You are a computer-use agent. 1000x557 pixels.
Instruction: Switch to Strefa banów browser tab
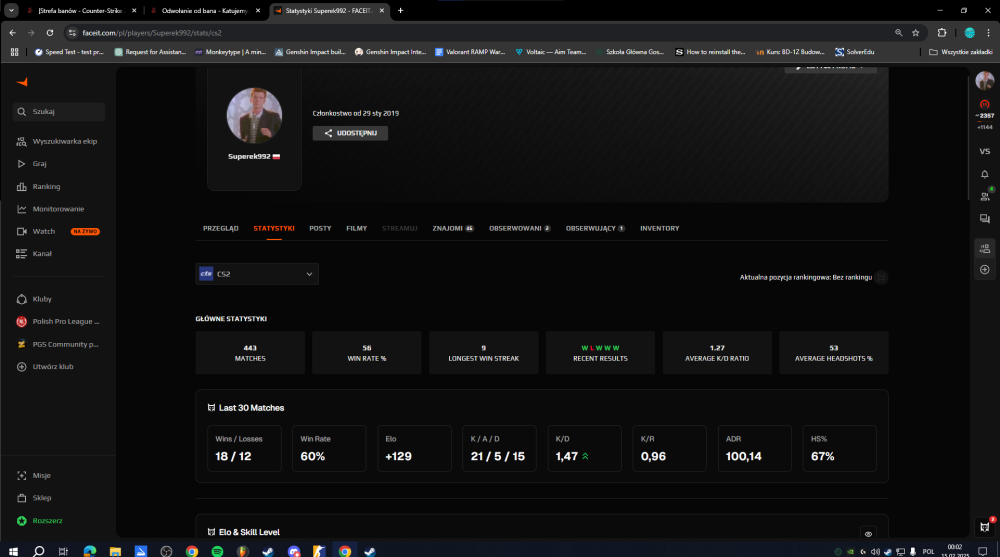click(x=80, y=11)
